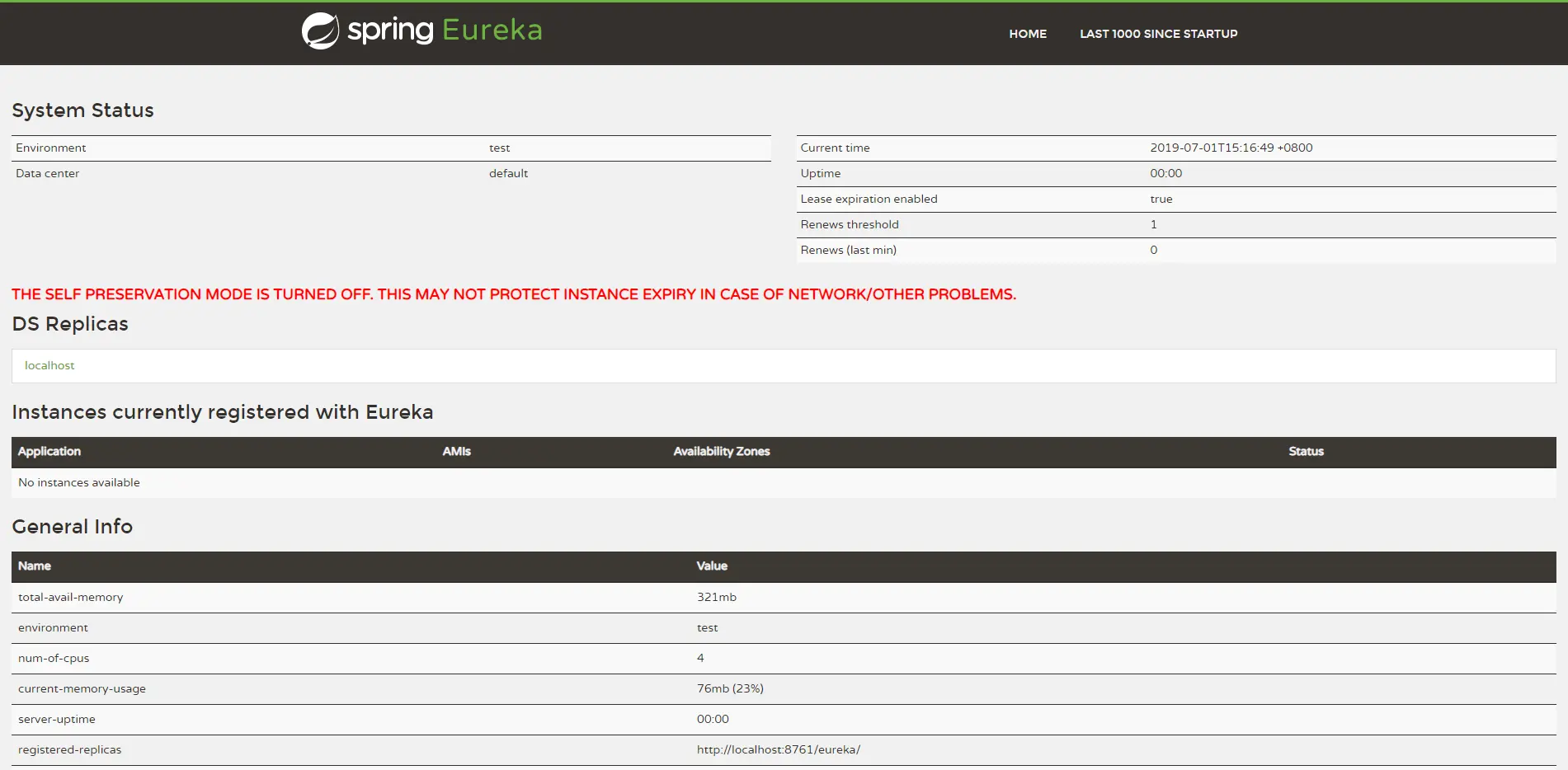Select the server-uptime row name

[x=57, y=719]
